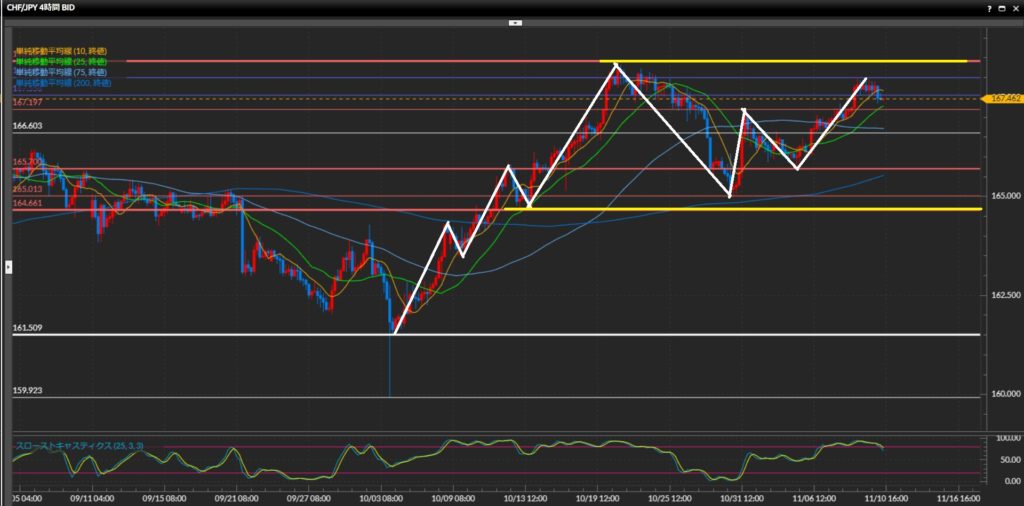
Task: Open help with the question mark icon
Action: coord(988,8)
